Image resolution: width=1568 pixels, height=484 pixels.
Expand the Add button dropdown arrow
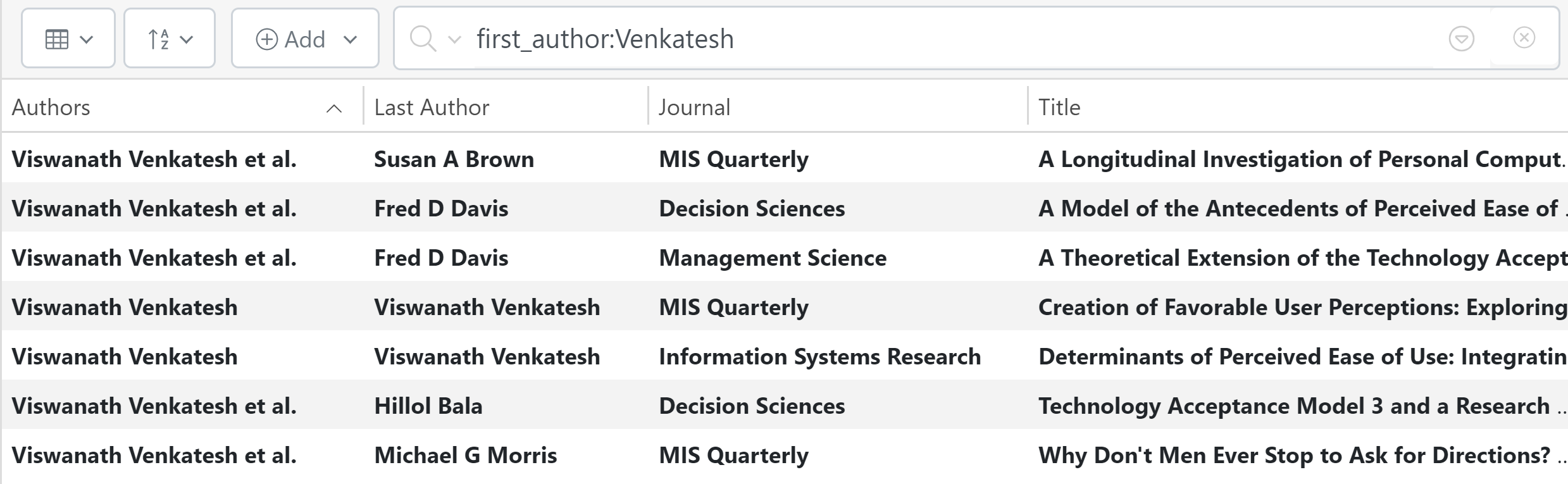[x=351, y=39]
